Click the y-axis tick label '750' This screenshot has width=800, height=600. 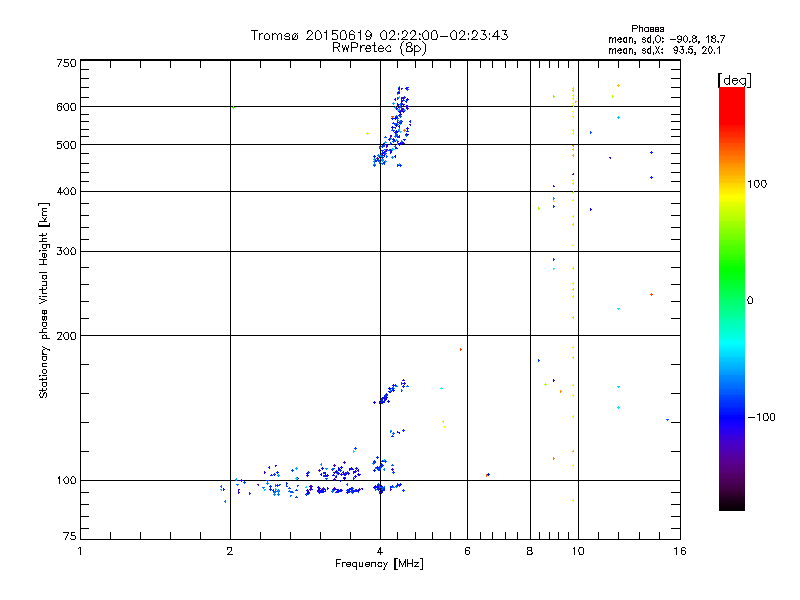[x=66, y=63]
